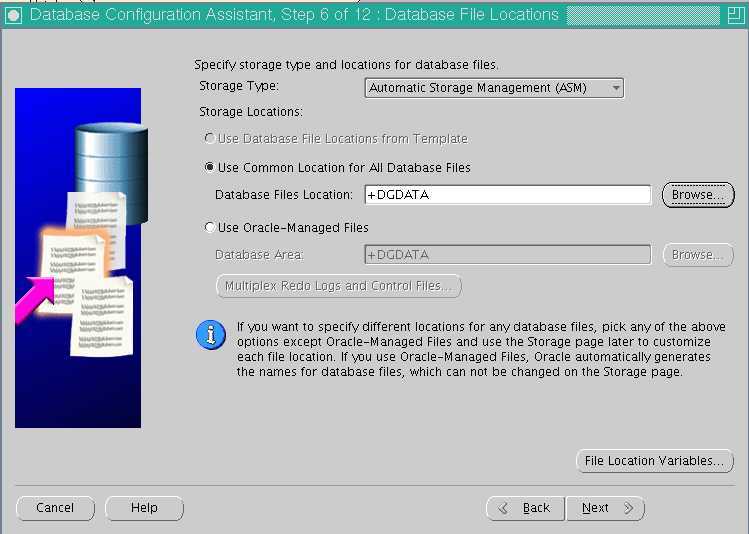Click the blue information icon
The image size is (749, 534).
point(211,335)
